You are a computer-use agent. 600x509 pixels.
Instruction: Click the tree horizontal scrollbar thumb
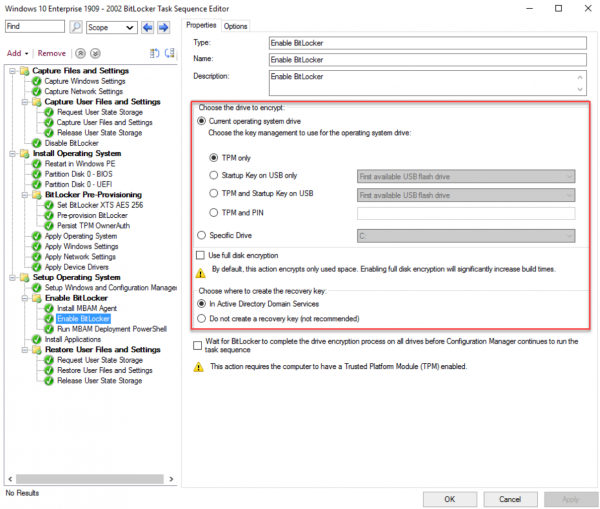pyautogui.click(x=90, y=479)
